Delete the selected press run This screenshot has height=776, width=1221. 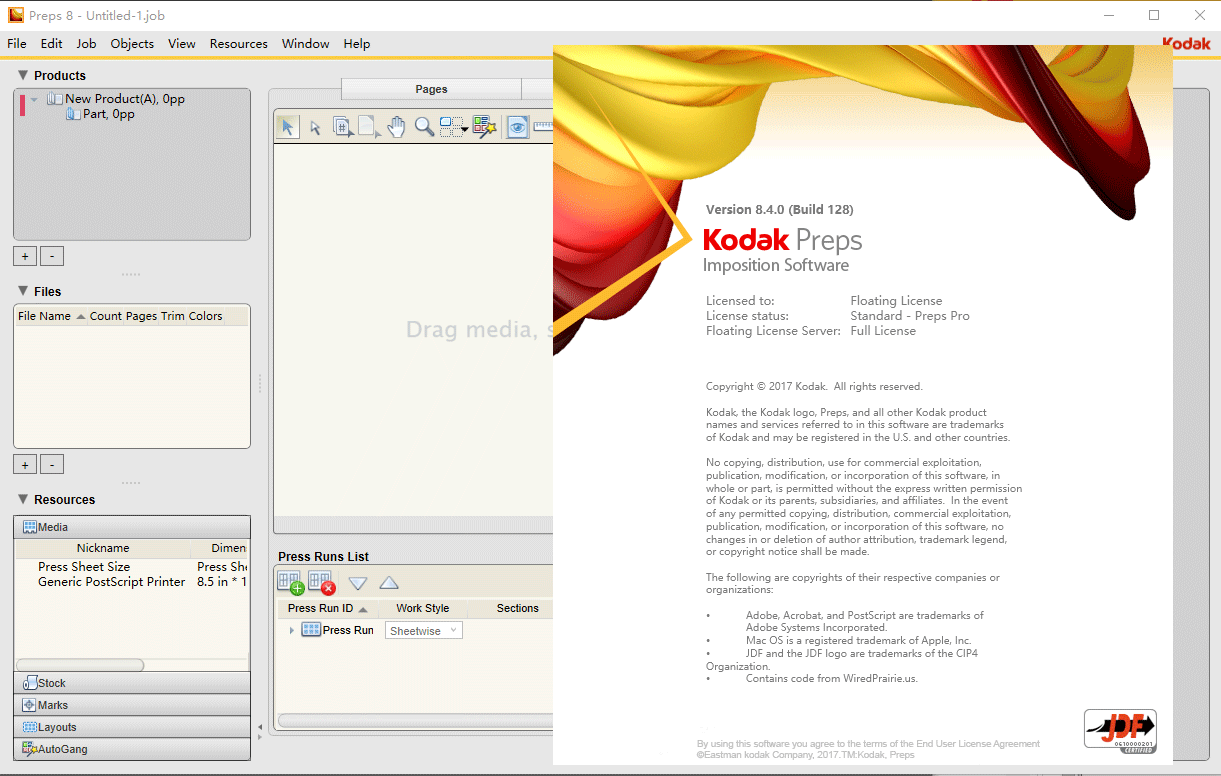click(x=321, y=582)
